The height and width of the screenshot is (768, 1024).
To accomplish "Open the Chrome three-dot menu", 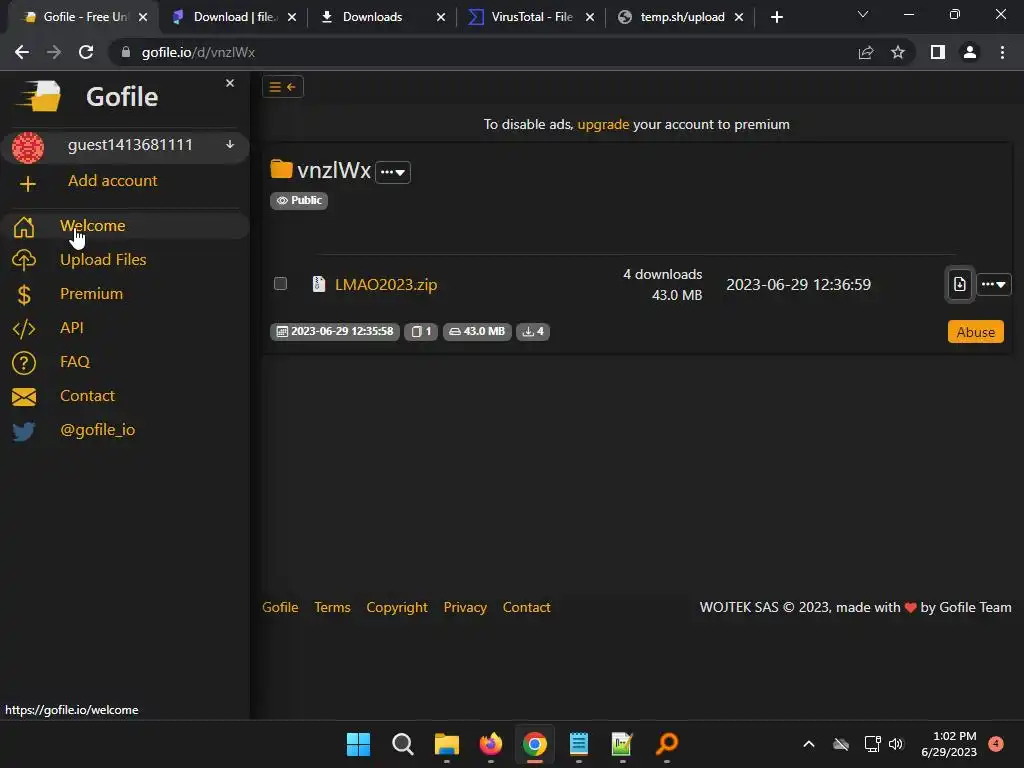I will tap(1002, 52).
